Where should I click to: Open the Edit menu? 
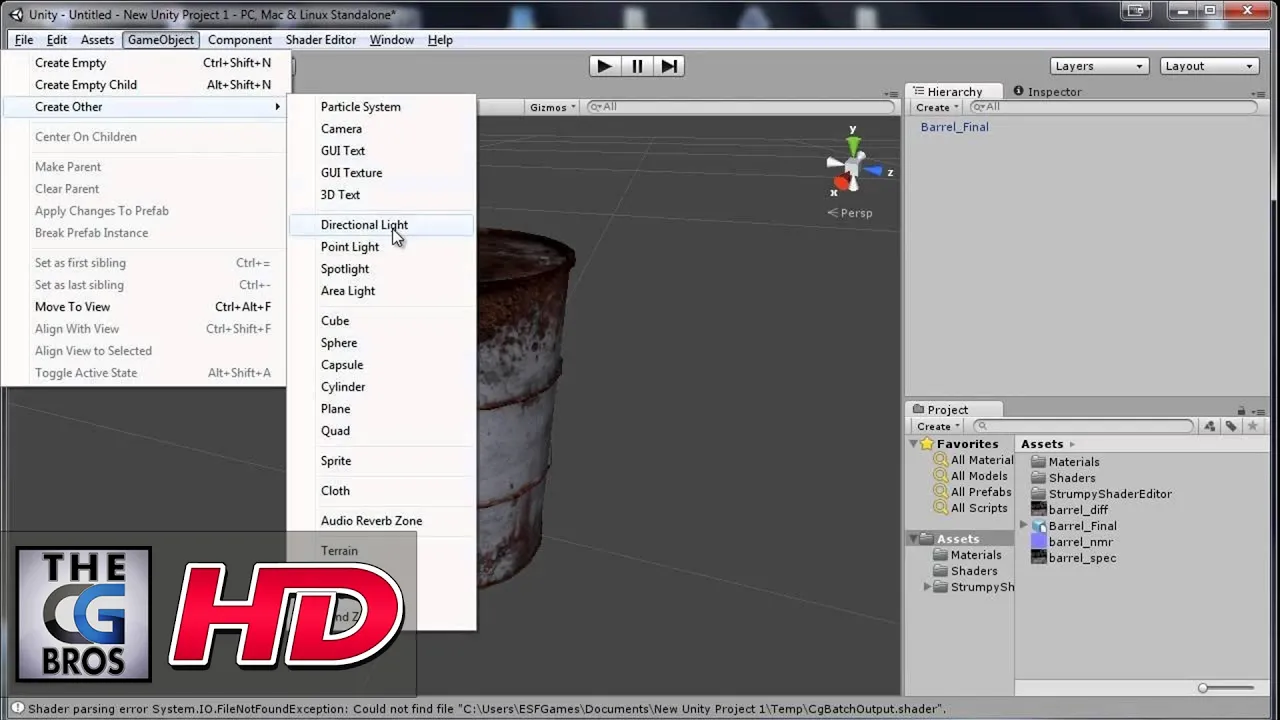pyautogui.click(x=57, y=40)
